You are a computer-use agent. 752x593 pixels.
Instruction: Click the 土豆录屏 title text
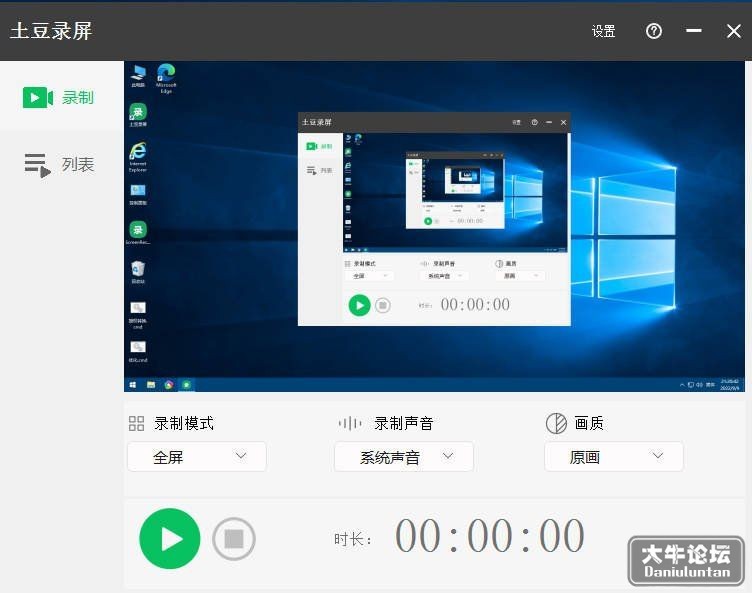click(x=51, y=31)
